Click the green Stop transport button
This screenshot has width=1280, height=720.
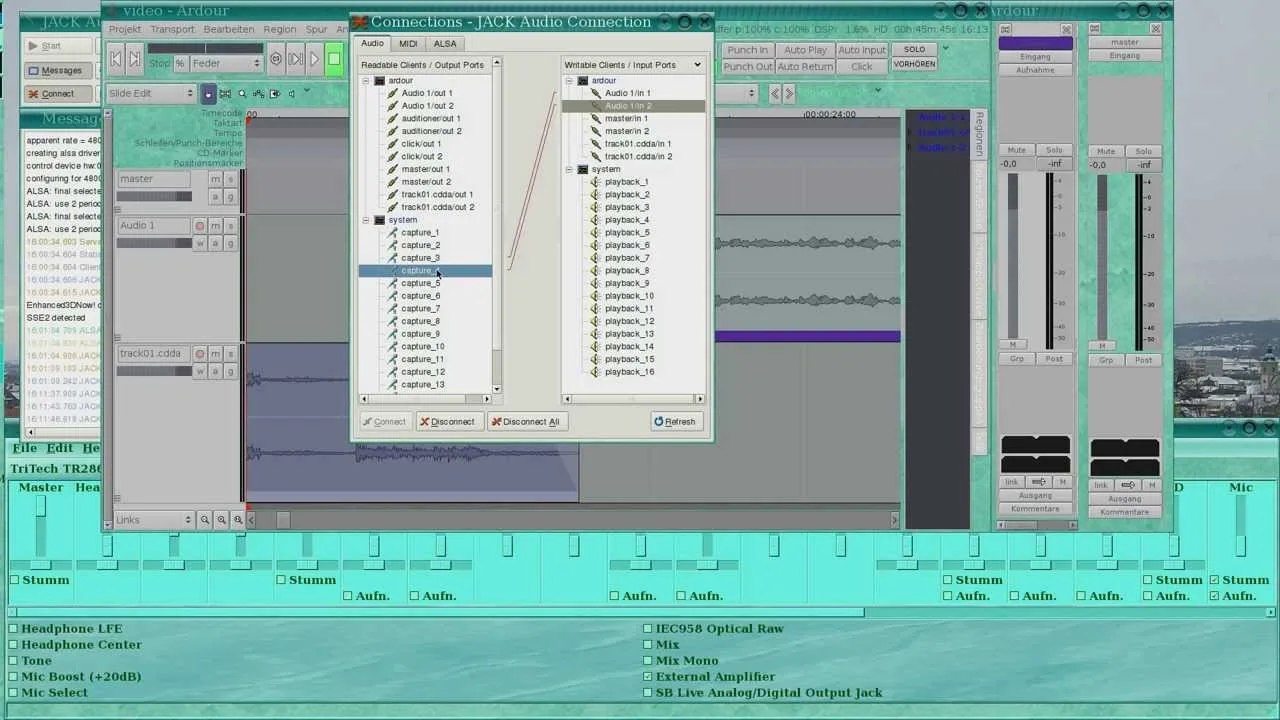pyautogui.click(x=334, y=59)
